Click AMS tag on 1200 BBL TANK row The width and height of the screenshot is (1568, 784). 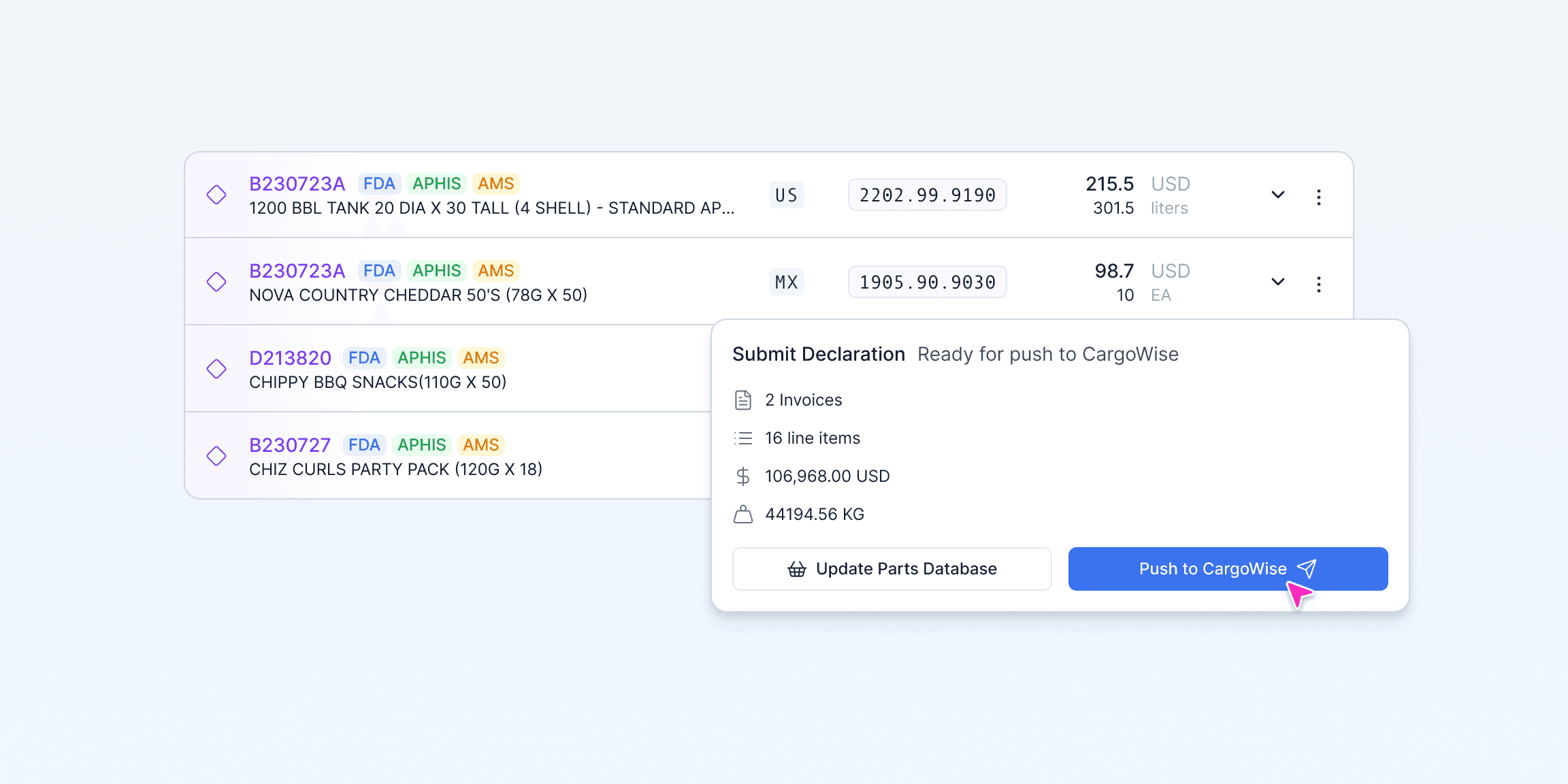[x=495, y=184]
